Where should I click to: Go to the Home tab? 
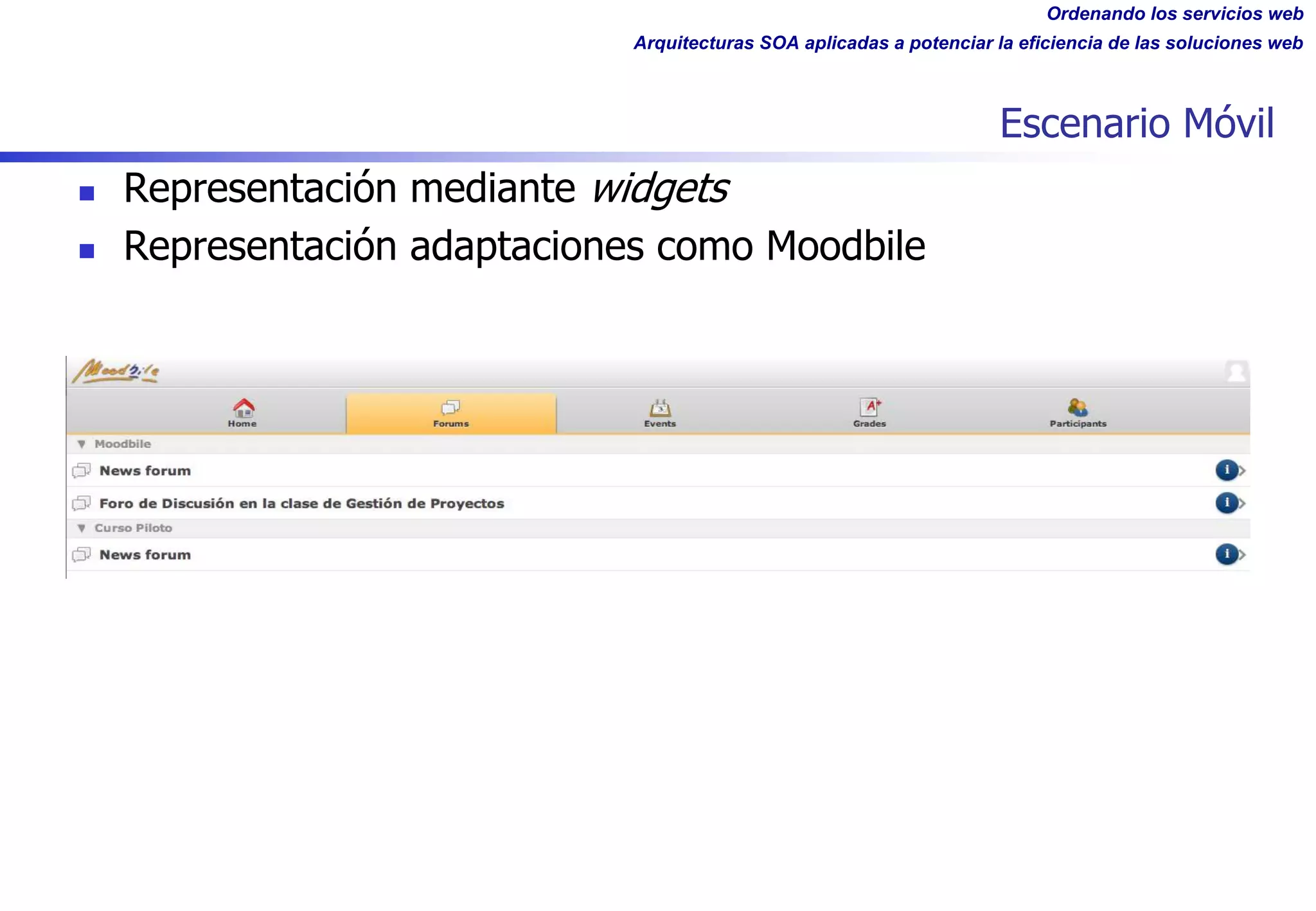tap(242, 413)
